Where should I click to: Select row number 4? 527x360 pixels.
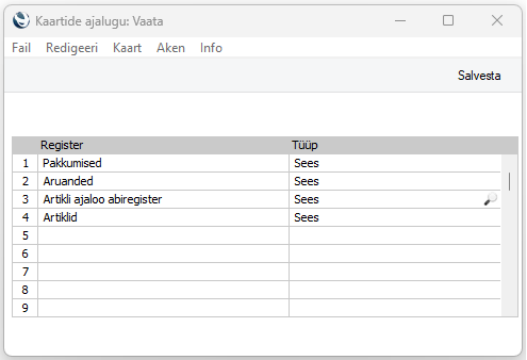point(25,217)
